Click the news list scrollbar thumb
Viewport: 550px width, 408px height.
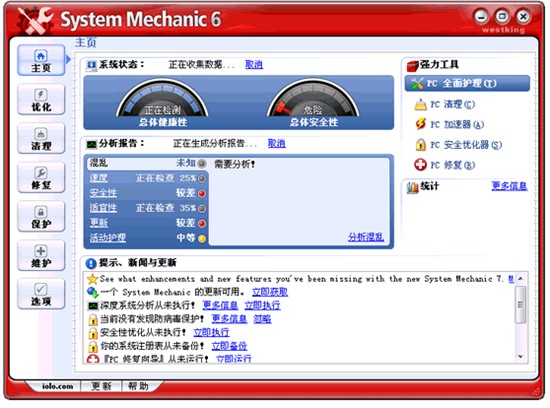coord(520,304)
